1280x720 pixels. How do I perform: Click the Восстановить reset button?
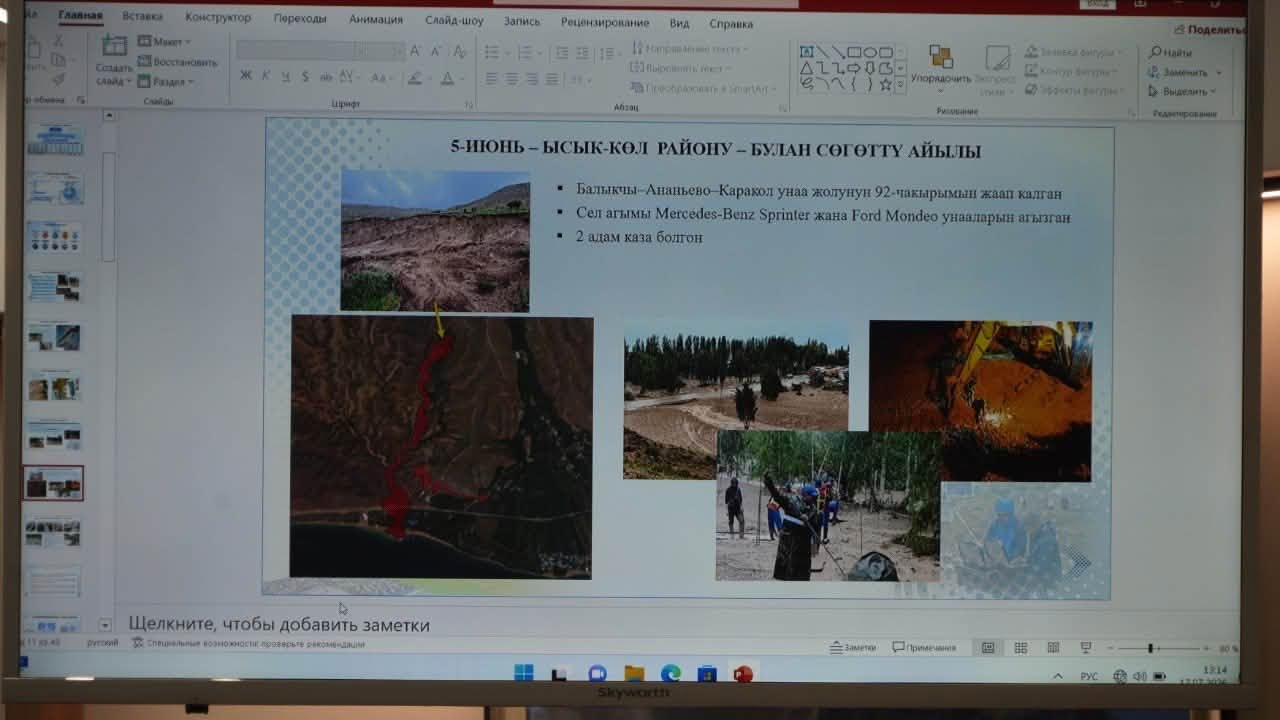[178, 62]
